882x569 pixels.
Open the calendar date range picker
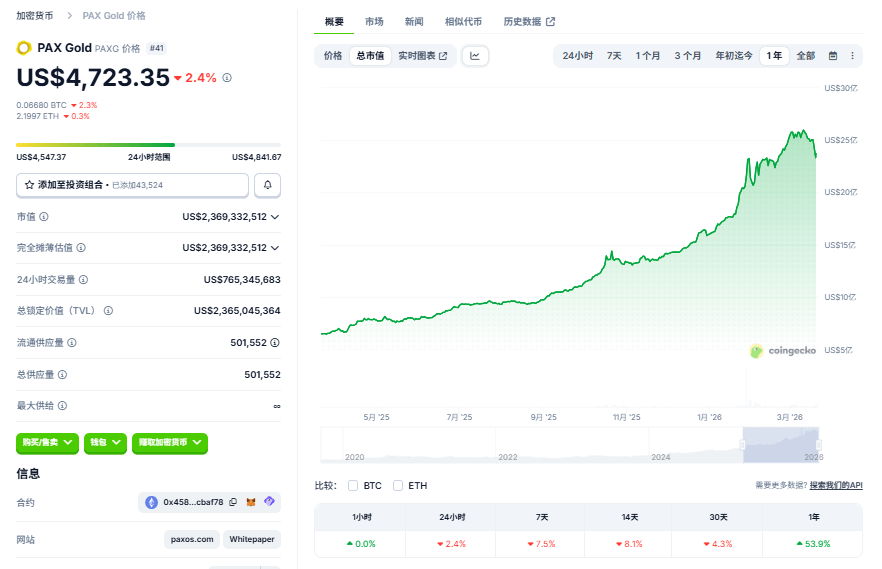click(x=833, y=56)
